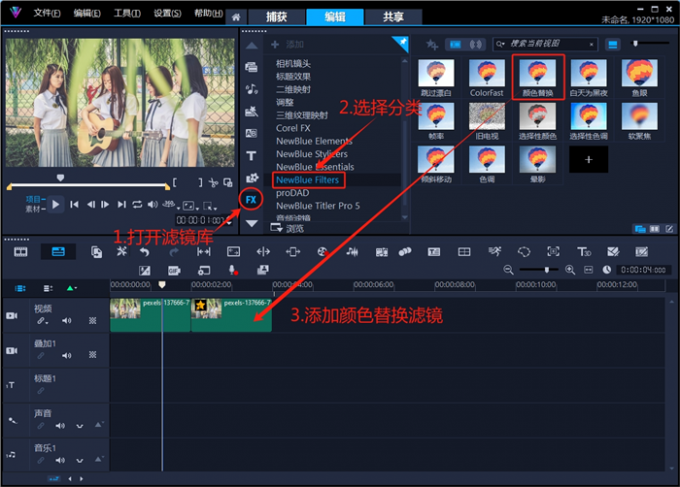Open the search options dropdown magnifier
The width and height of the screenshot is (680, 487).
tap(501, 44)
